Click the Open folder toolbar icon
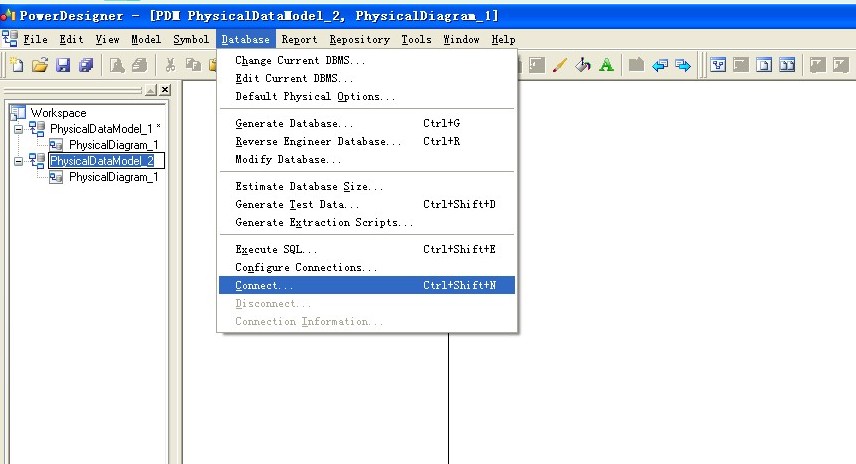856x464 pixels. coord(40,66)
